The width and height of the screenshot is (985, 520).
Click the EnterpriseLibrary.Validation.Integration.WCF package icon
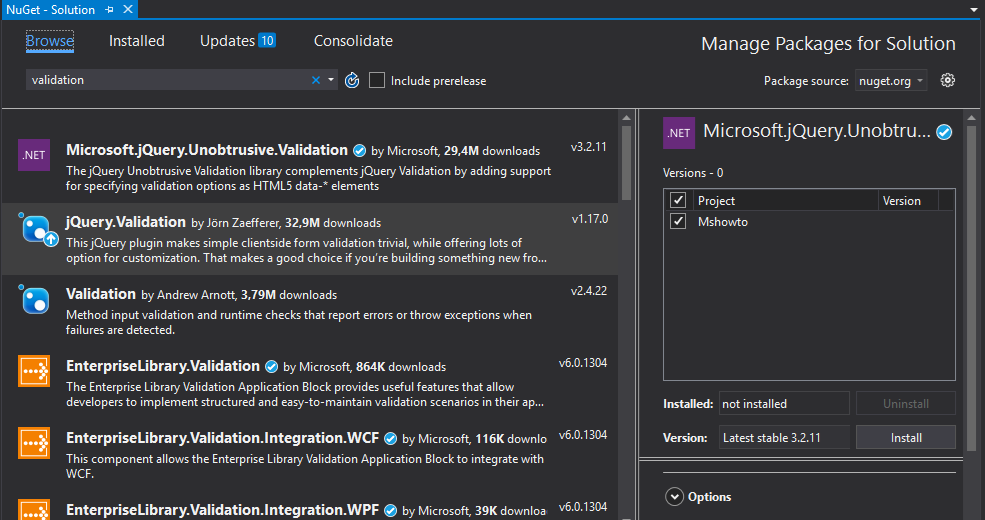34,443
